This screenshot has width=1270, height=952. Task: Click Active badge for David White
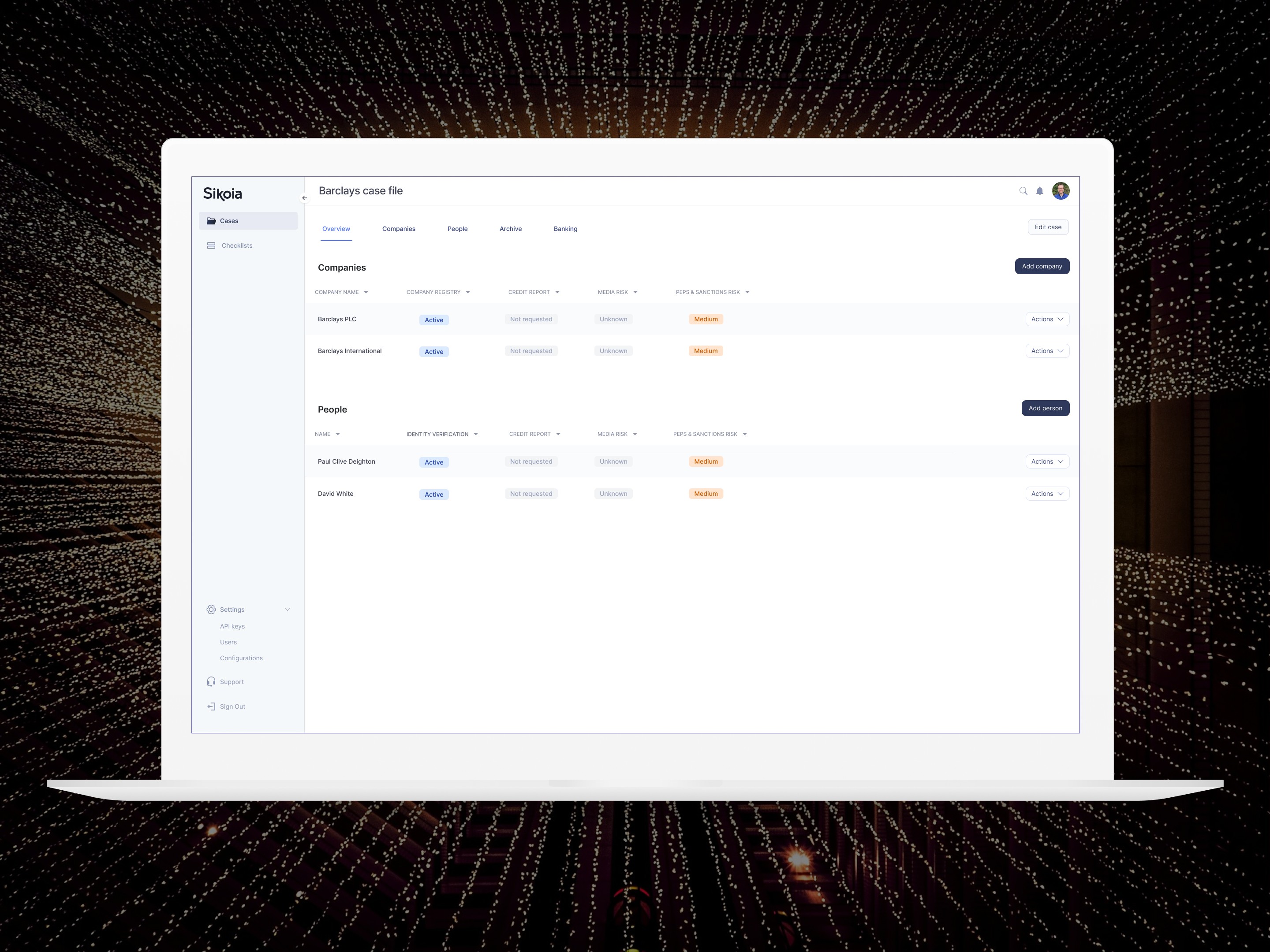pyautogui.click(x=434, y=495)
